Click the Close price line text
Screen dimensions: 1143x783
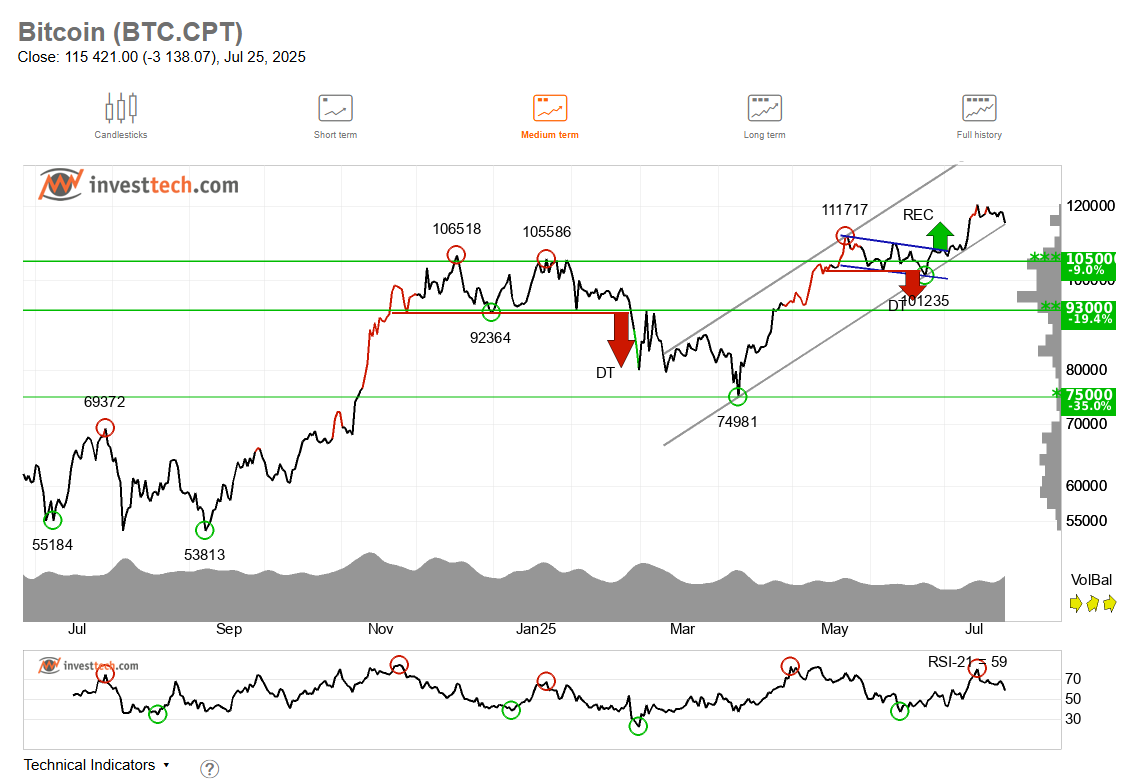pos(162,57)
